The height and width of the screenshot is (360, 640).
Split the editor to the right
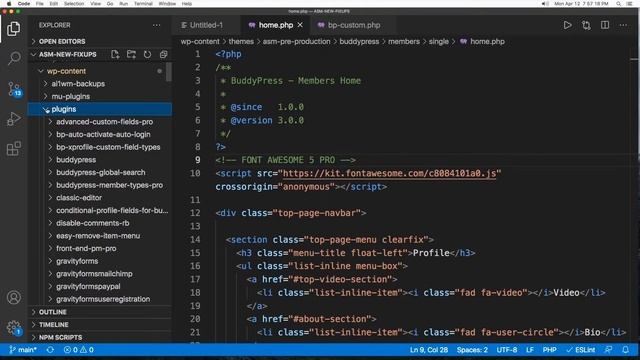[605, 25]
